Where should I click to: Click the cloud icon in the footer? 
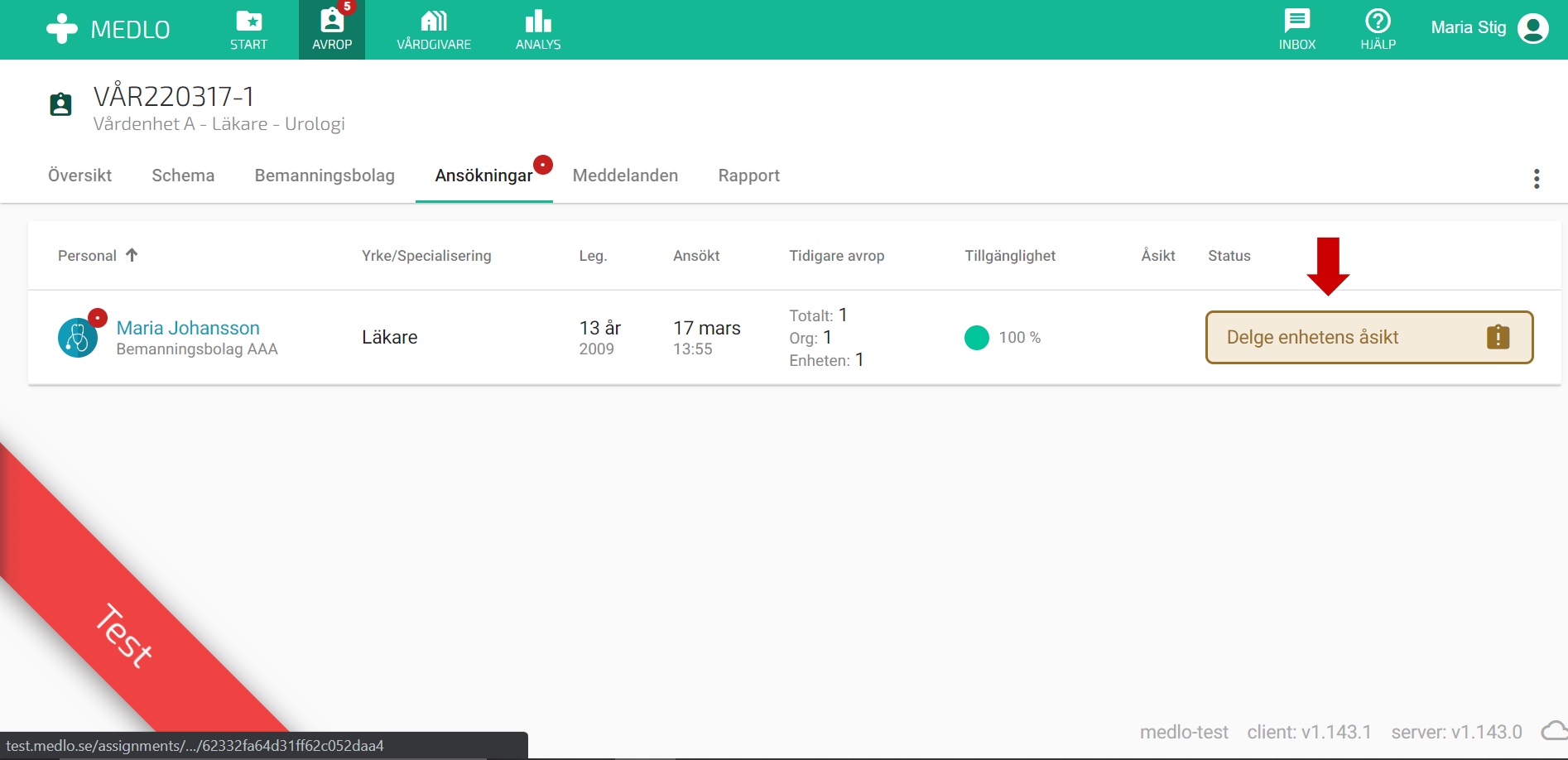coord(1554,730)
